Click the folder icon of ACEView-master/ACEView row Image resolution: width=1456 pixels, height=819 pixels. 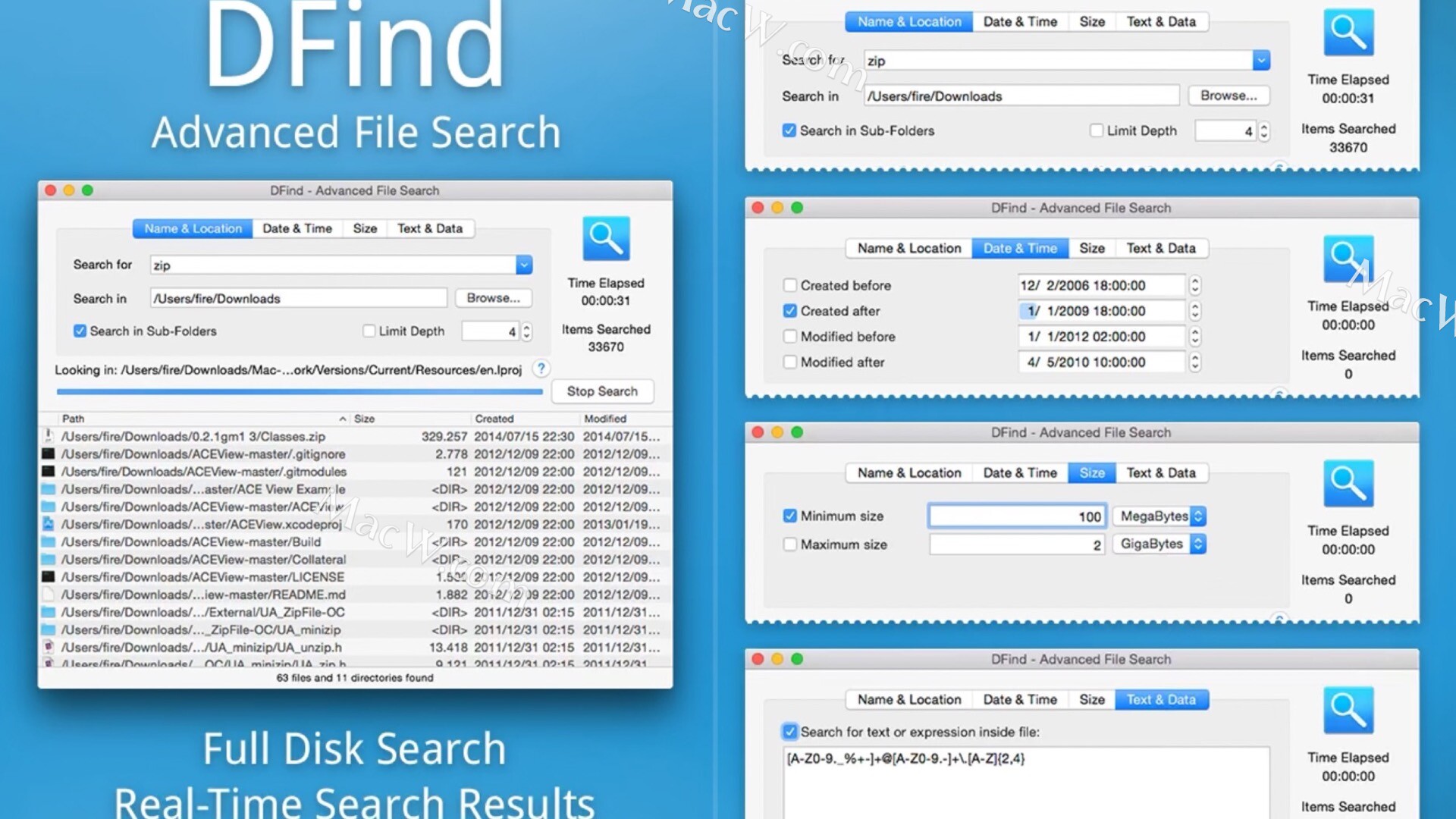49,507
